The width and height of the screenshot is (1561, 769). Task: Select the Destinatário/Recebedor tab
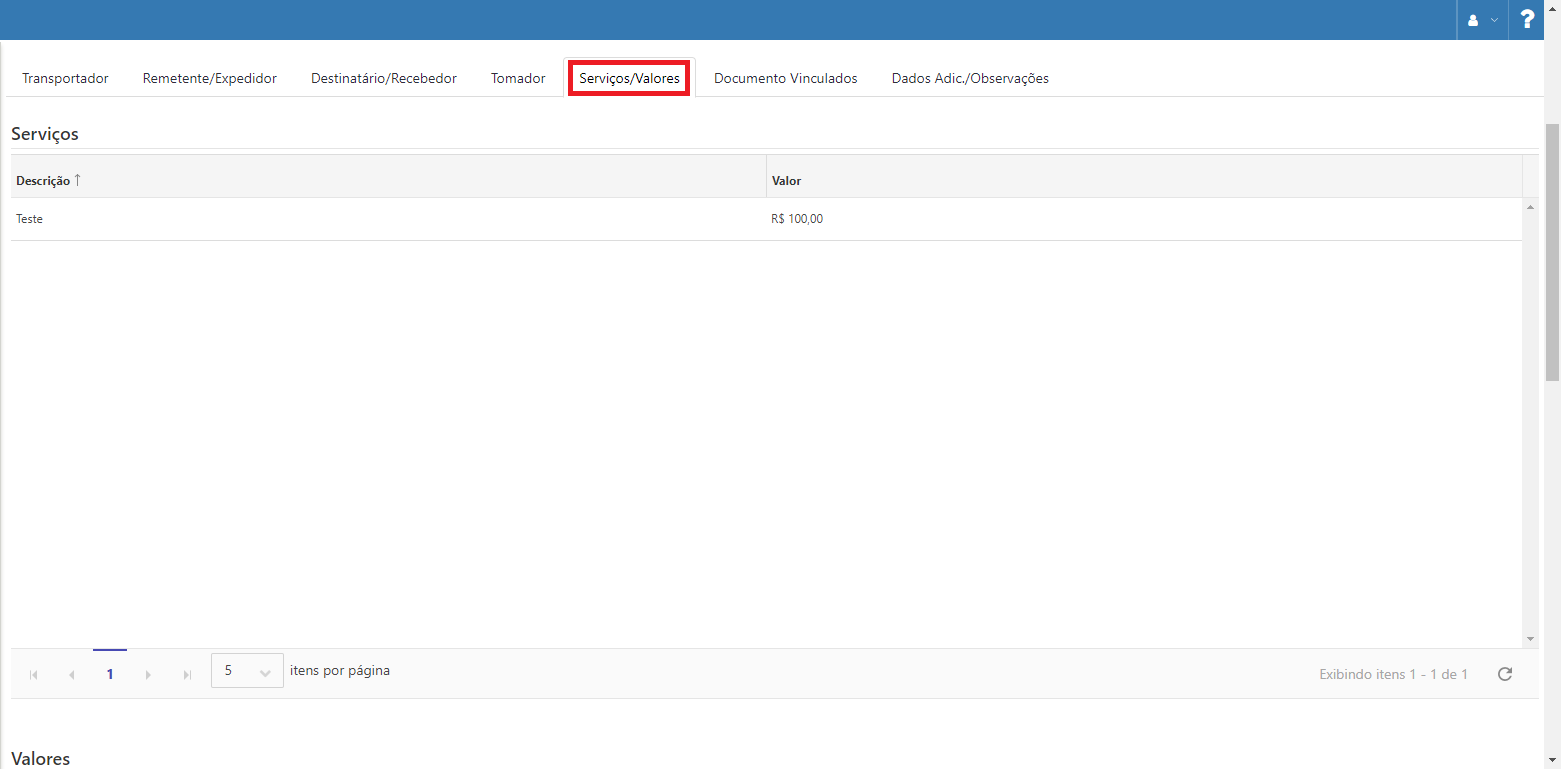coord(383,78)
